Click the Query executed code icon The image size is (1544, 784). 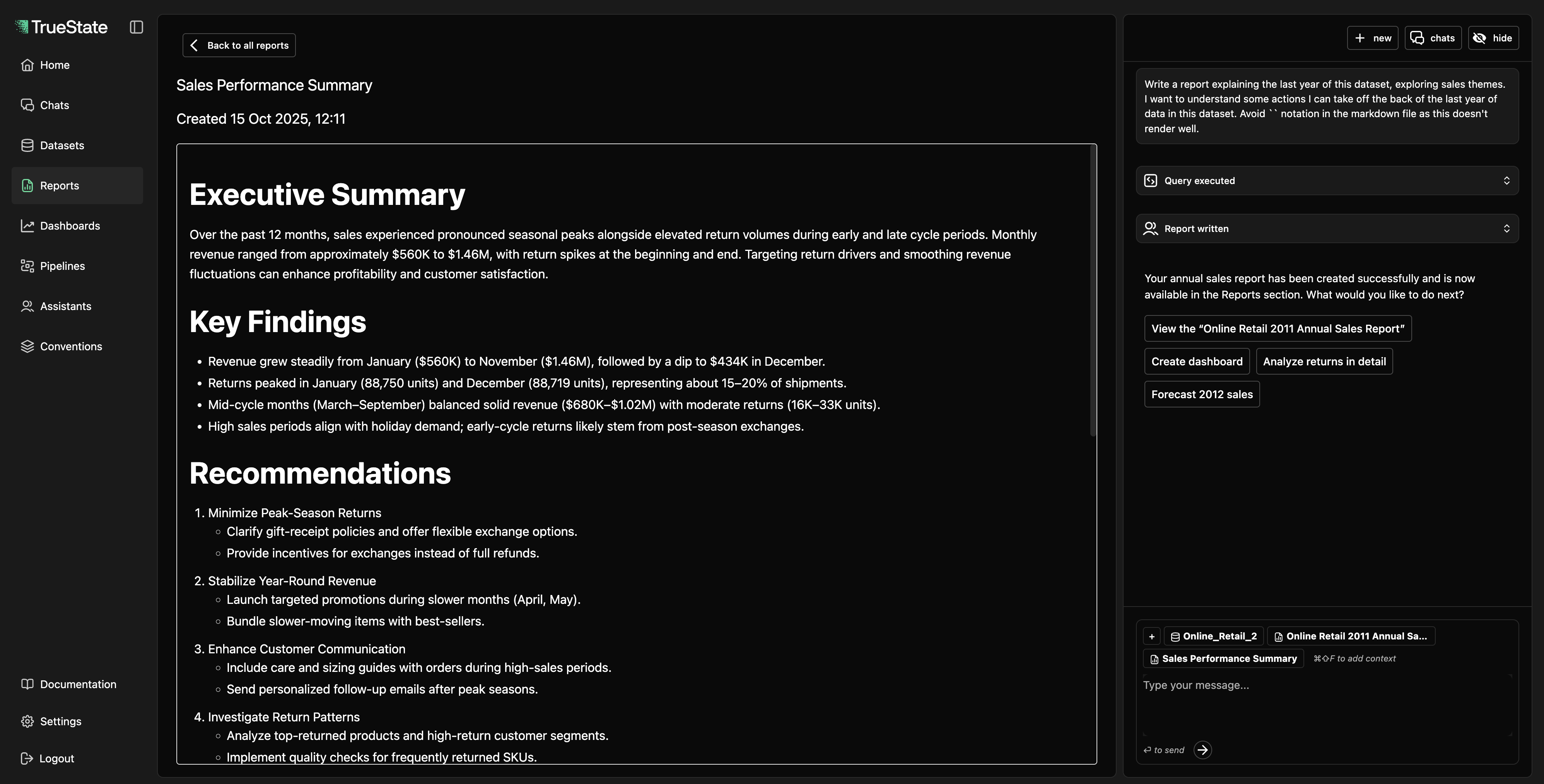(x=1150, y=180)
